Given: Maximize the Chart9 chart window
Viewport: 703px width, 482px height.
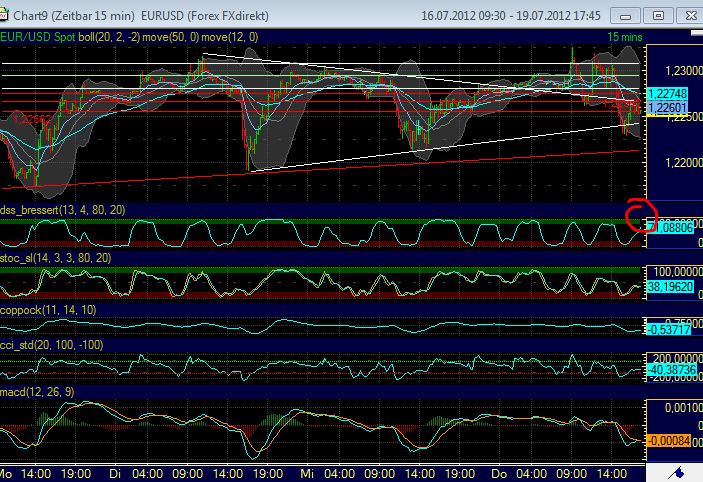Looking at the screenshot, I should pos(658,16).
